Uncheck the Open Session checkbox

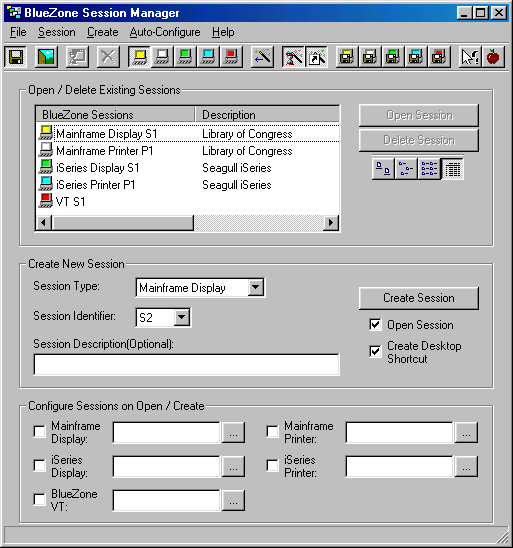coord(375,325)
